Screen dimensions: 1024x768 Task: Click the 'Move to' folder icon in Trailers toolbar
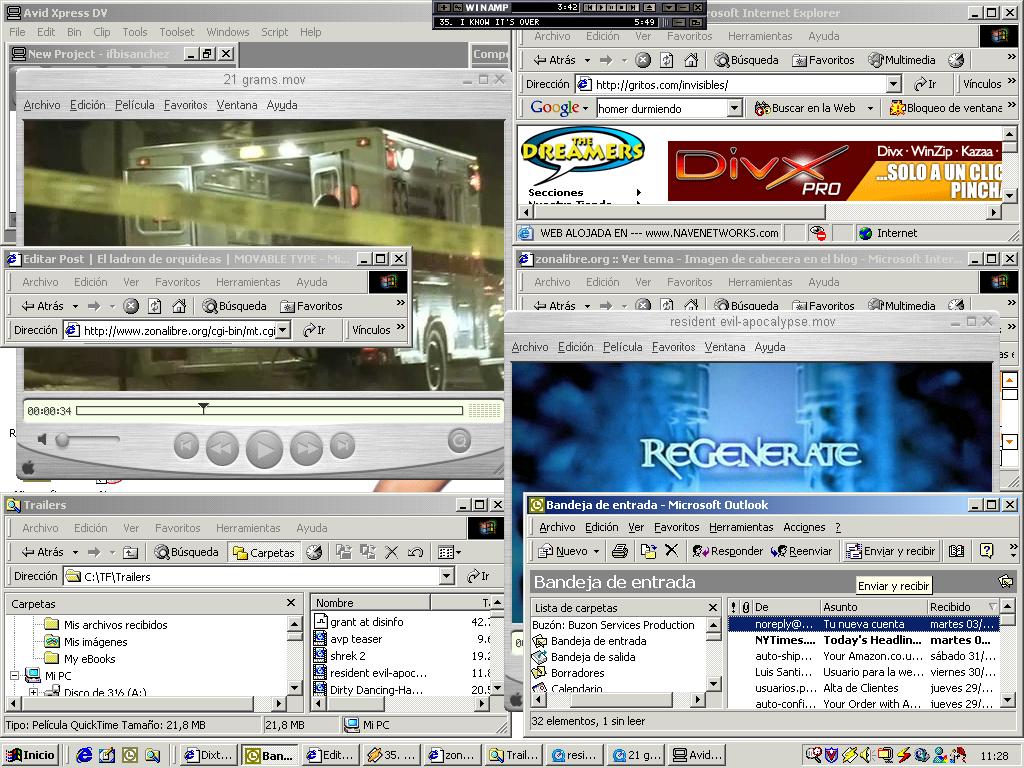coord(344,552)
